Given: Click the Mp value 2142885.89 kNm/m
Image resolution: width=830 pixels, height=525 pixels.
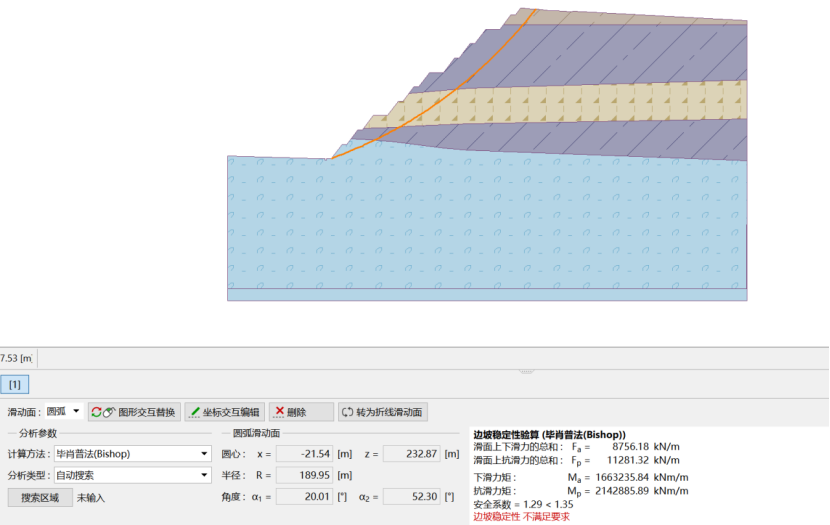Looking at the screenshot, I should pos(642,491).
